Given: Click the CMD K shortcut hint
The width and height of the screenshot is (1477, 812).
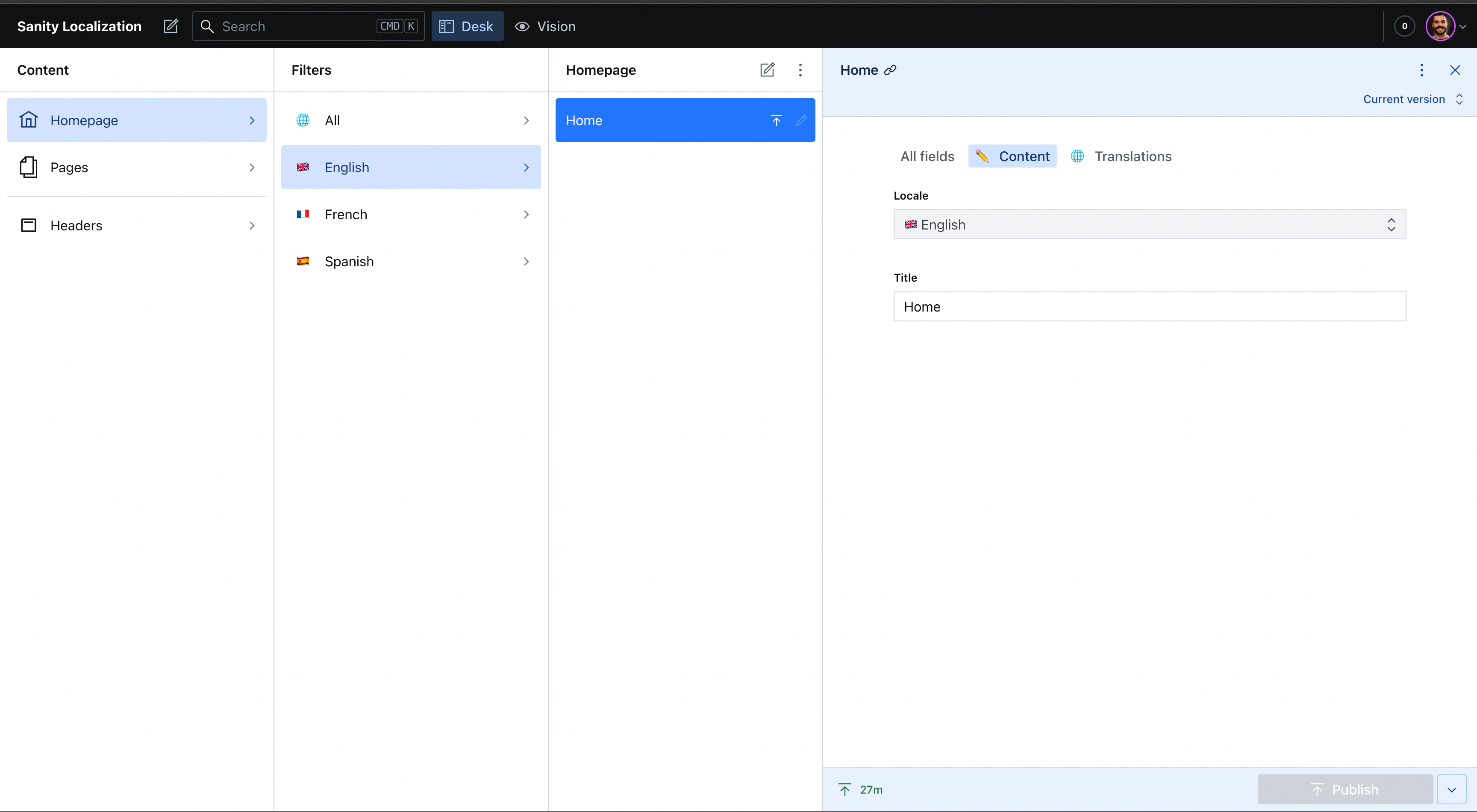Looking at the screenshot, I should point(397,26).
